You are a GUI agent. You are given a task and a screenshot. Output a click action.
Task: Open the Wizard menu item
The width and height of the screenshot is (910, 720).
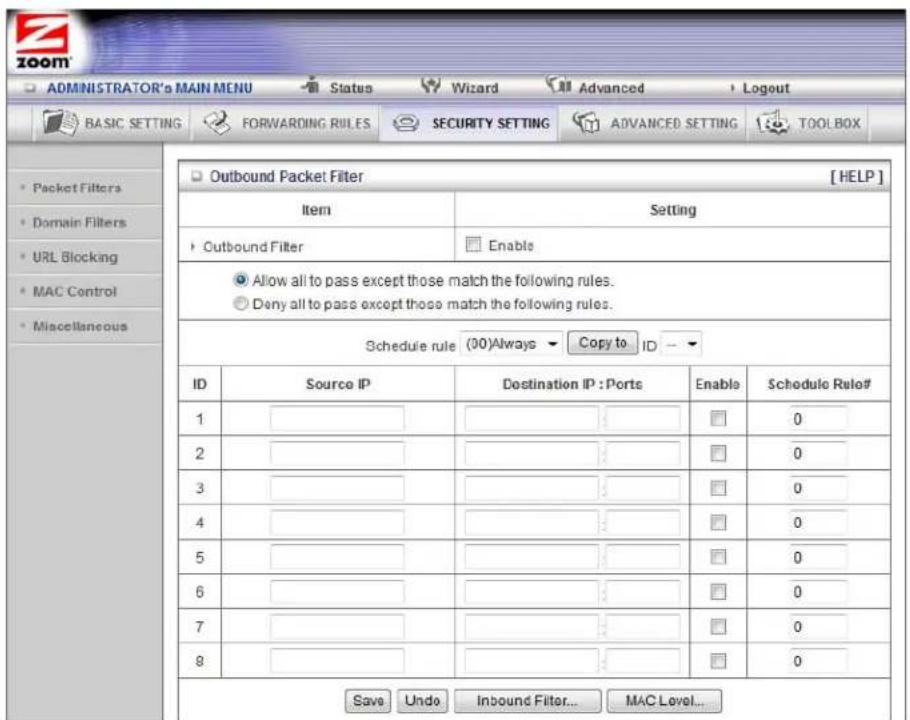pos(475,88)
